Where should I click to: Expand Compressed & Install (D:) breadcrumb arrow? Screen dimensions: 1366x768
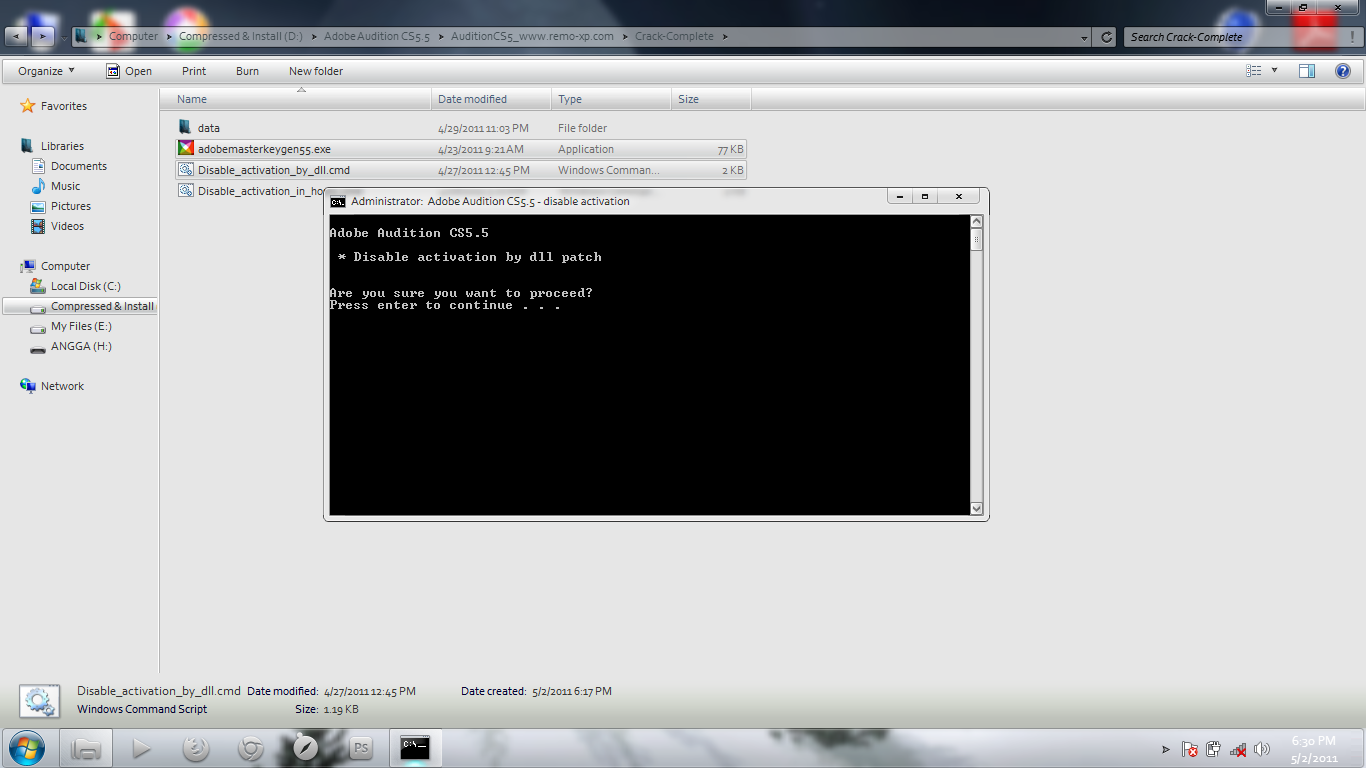click(x=313, y=37)
